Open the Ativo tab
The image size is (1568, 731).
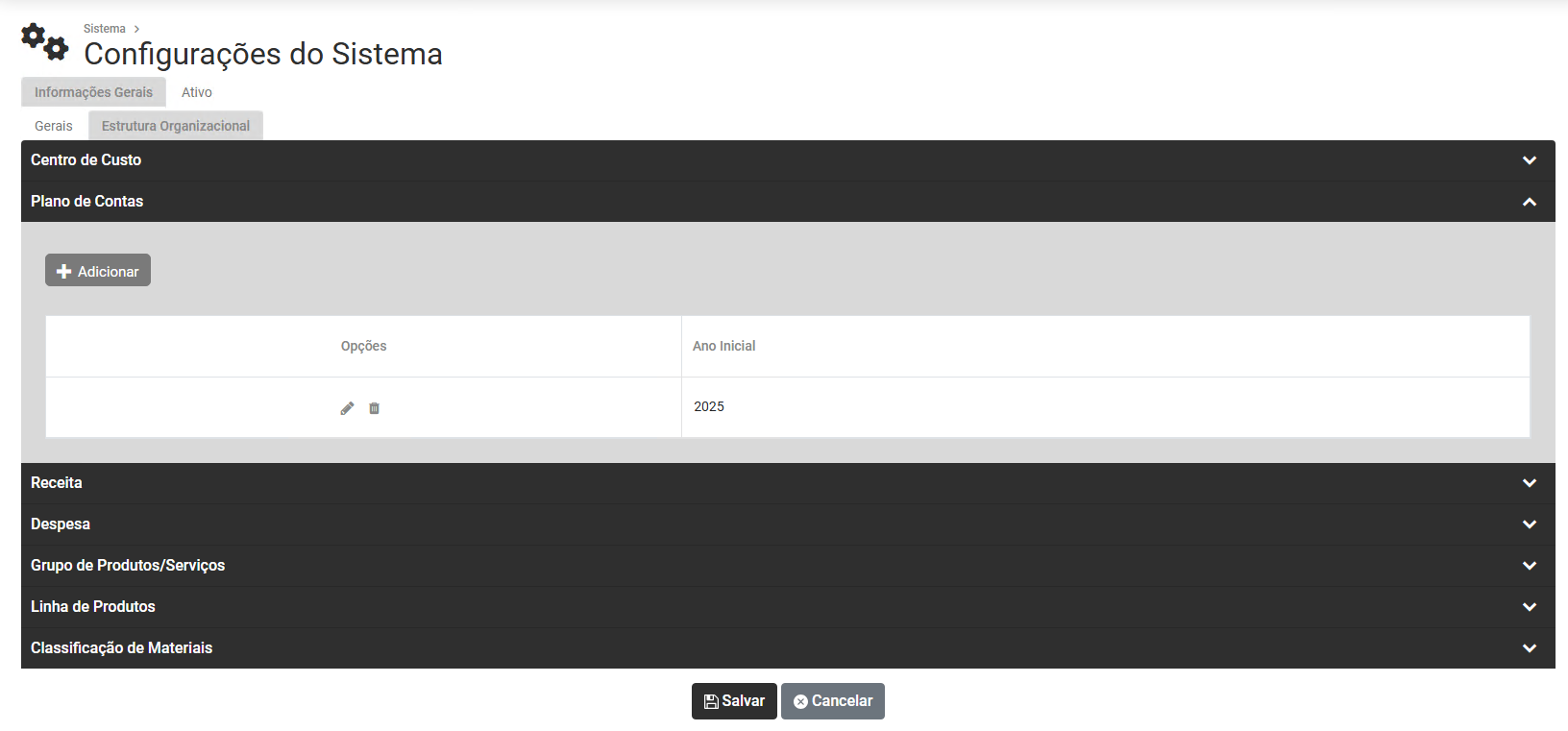pos(197,92)
